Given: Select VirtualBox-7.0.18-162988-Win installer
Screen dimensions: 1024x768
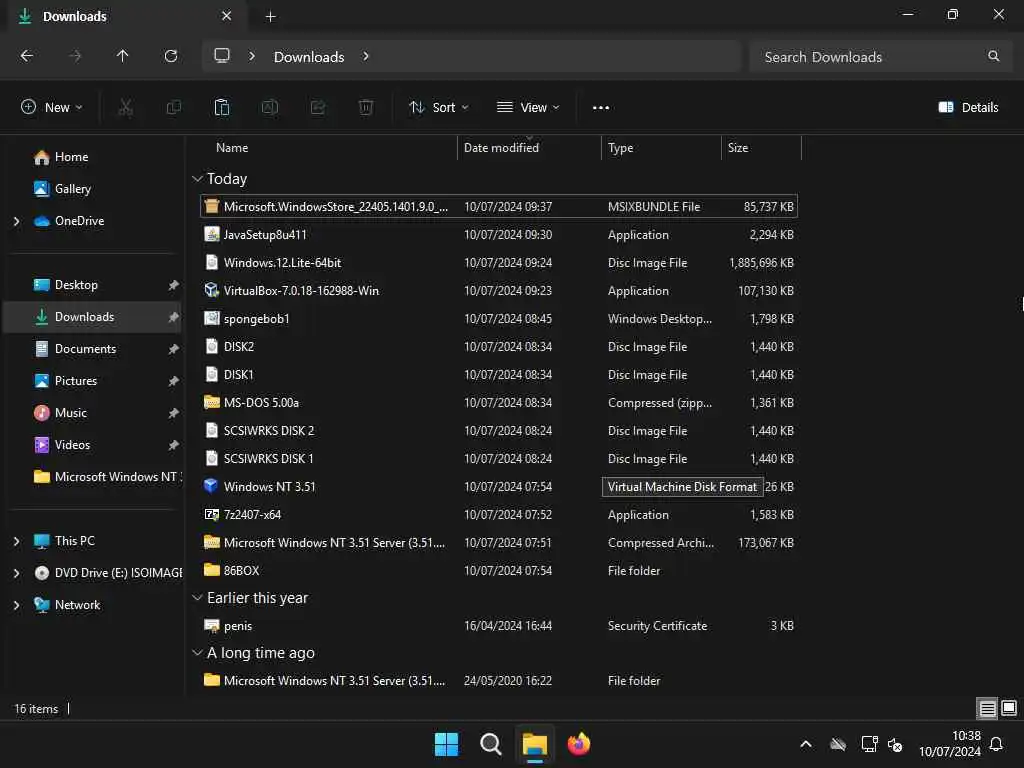Looking at the screenshot, I should click(x=499, y=291).
